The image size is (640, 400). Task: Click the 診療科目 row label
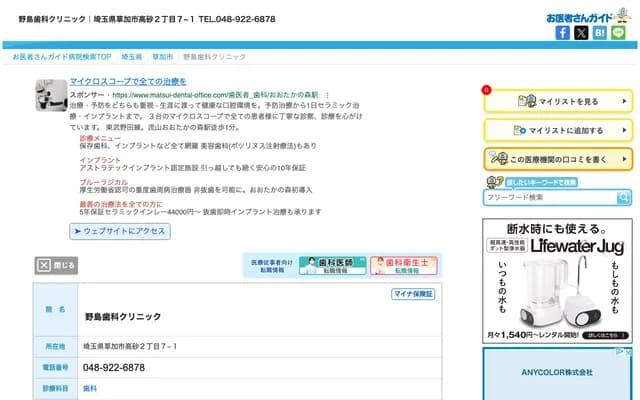tap(55, 389)
